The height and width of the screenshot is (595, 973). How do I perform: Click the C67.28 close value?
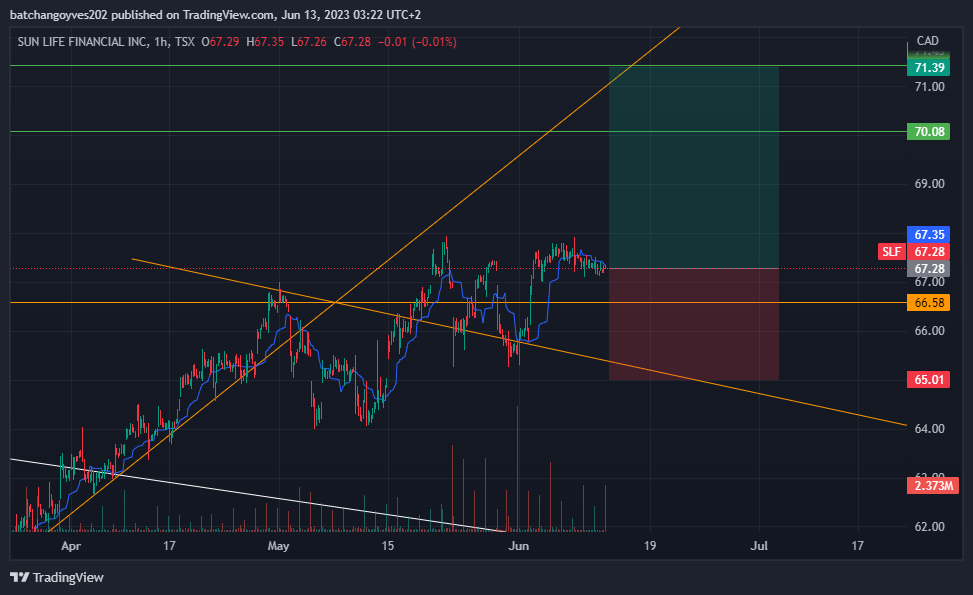click(352, 42)
